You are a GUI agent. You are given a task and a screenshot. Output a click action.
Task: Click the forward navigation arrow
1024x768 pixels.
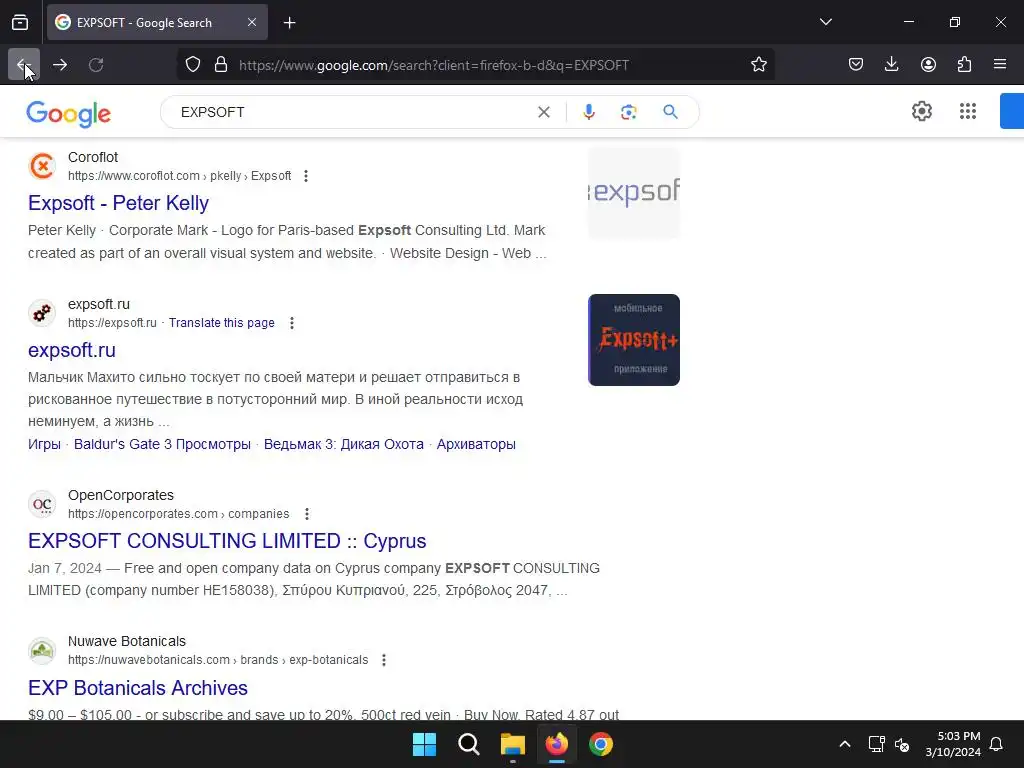60,65
